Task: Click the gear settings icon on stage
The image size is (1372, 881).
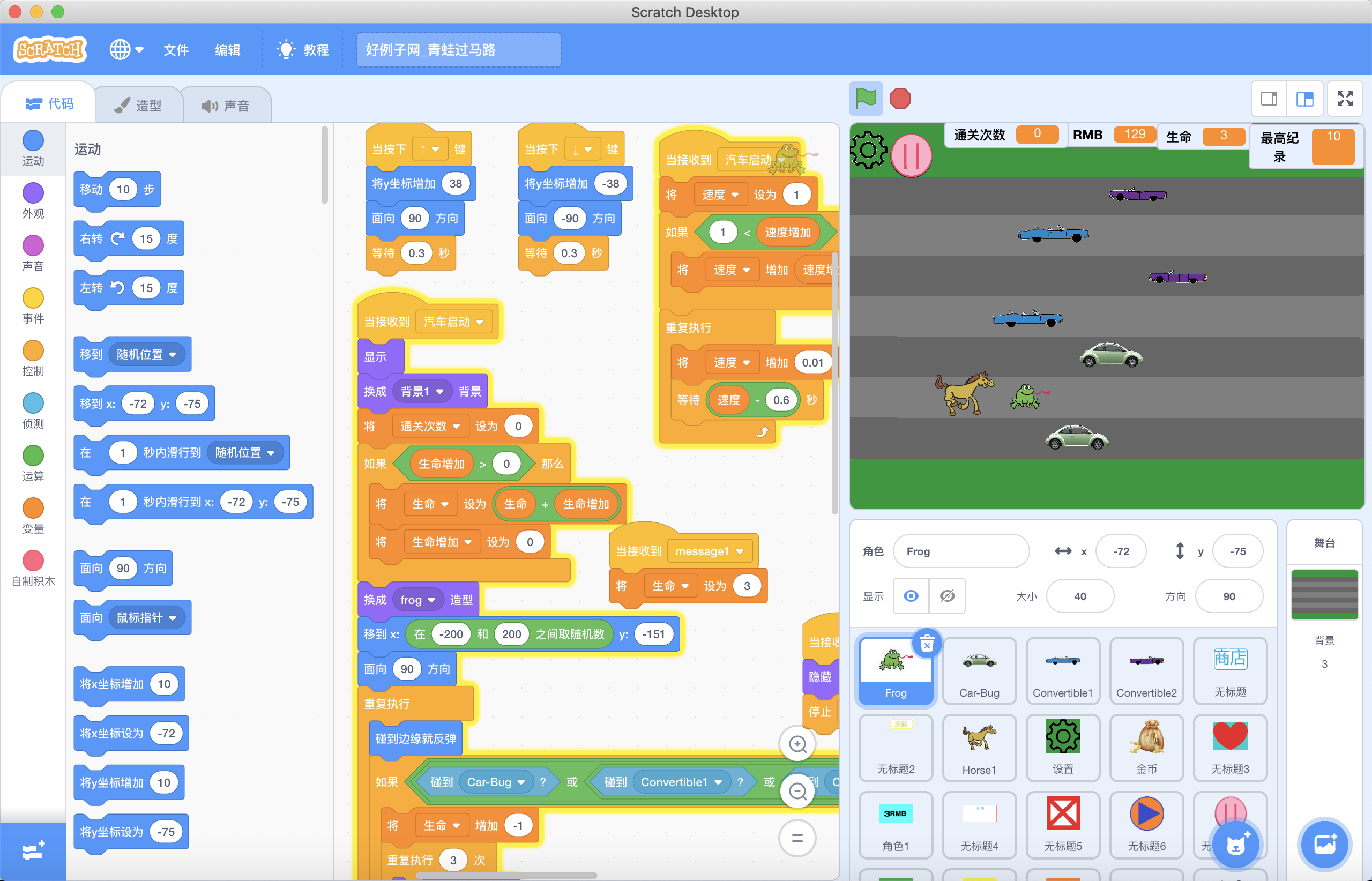Action: click(869, 150)
